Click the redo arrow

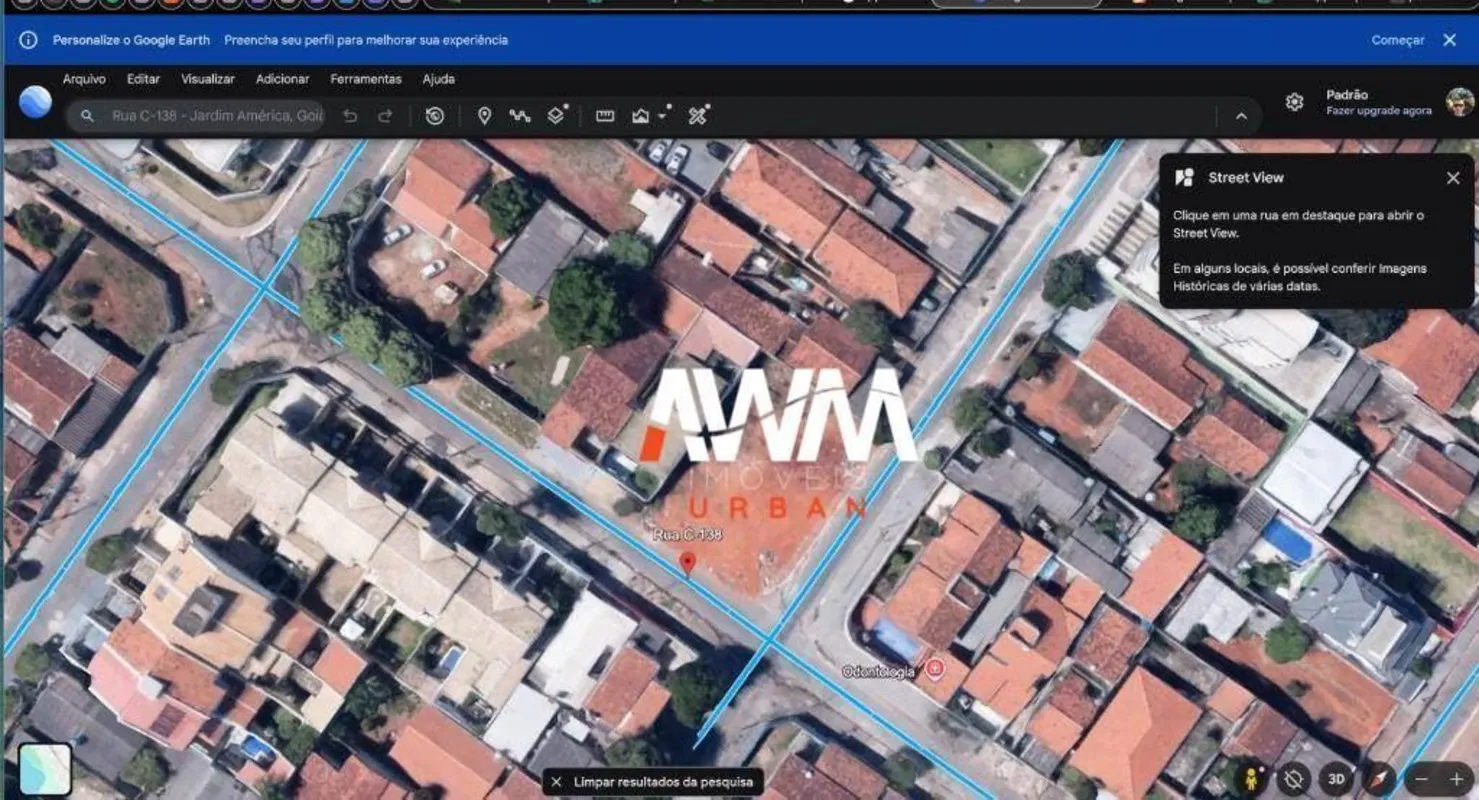[385, 116]
